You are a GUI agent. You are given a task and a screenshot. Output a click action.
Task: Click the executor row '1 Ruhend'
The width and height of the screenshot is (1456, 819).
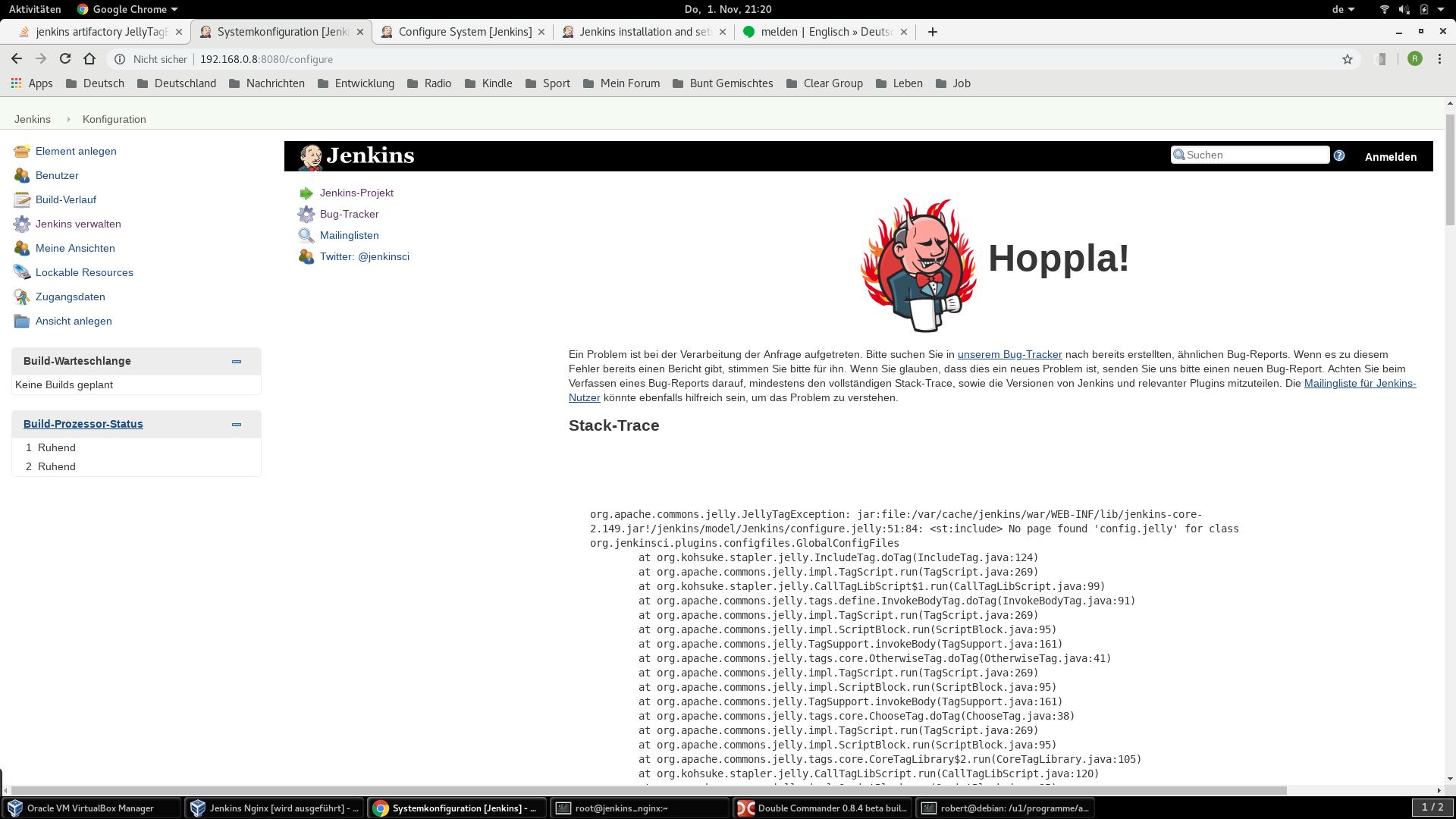[x=136, y=448]
